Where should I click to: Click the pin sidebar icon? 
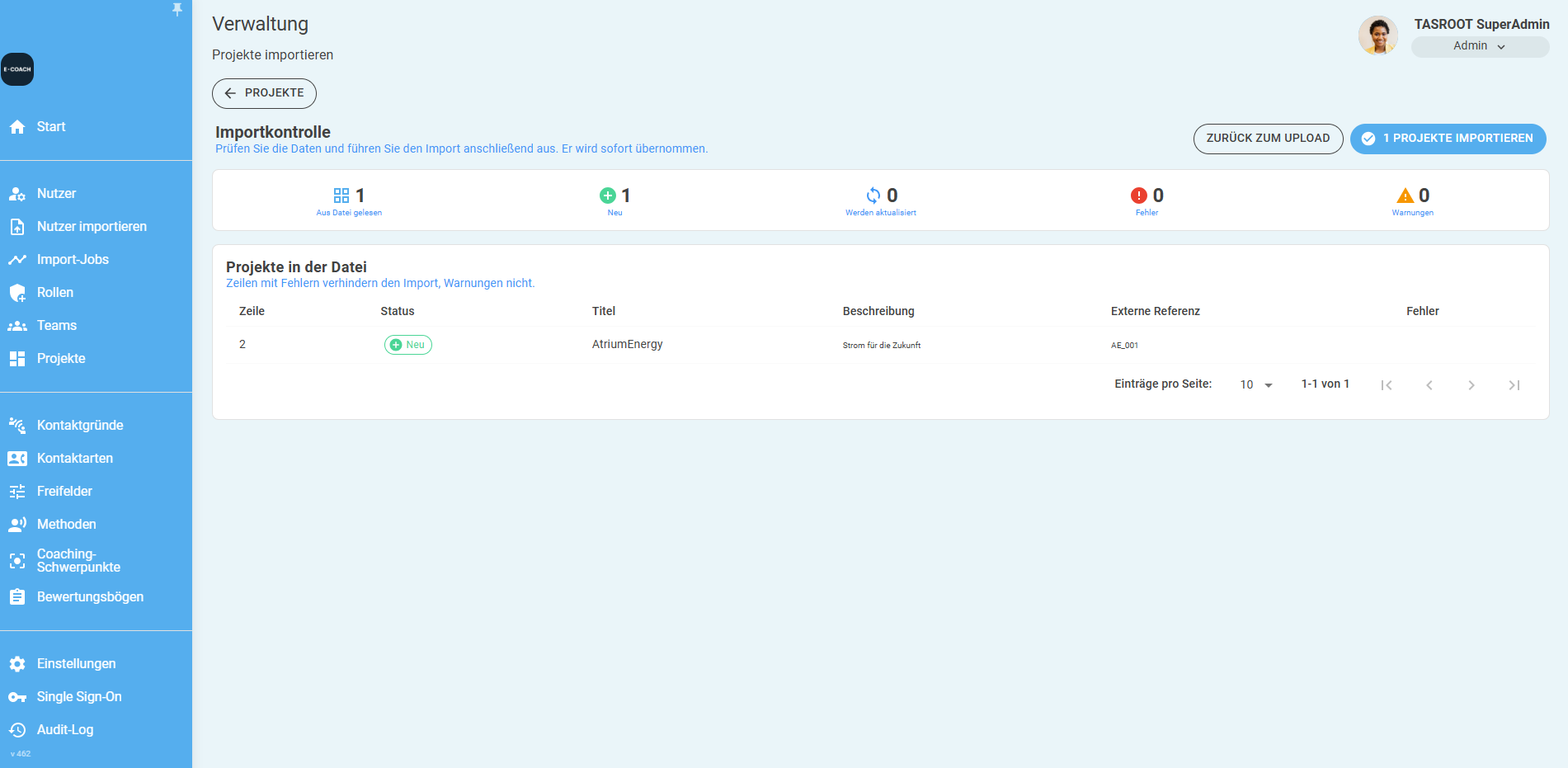(177, 9)
